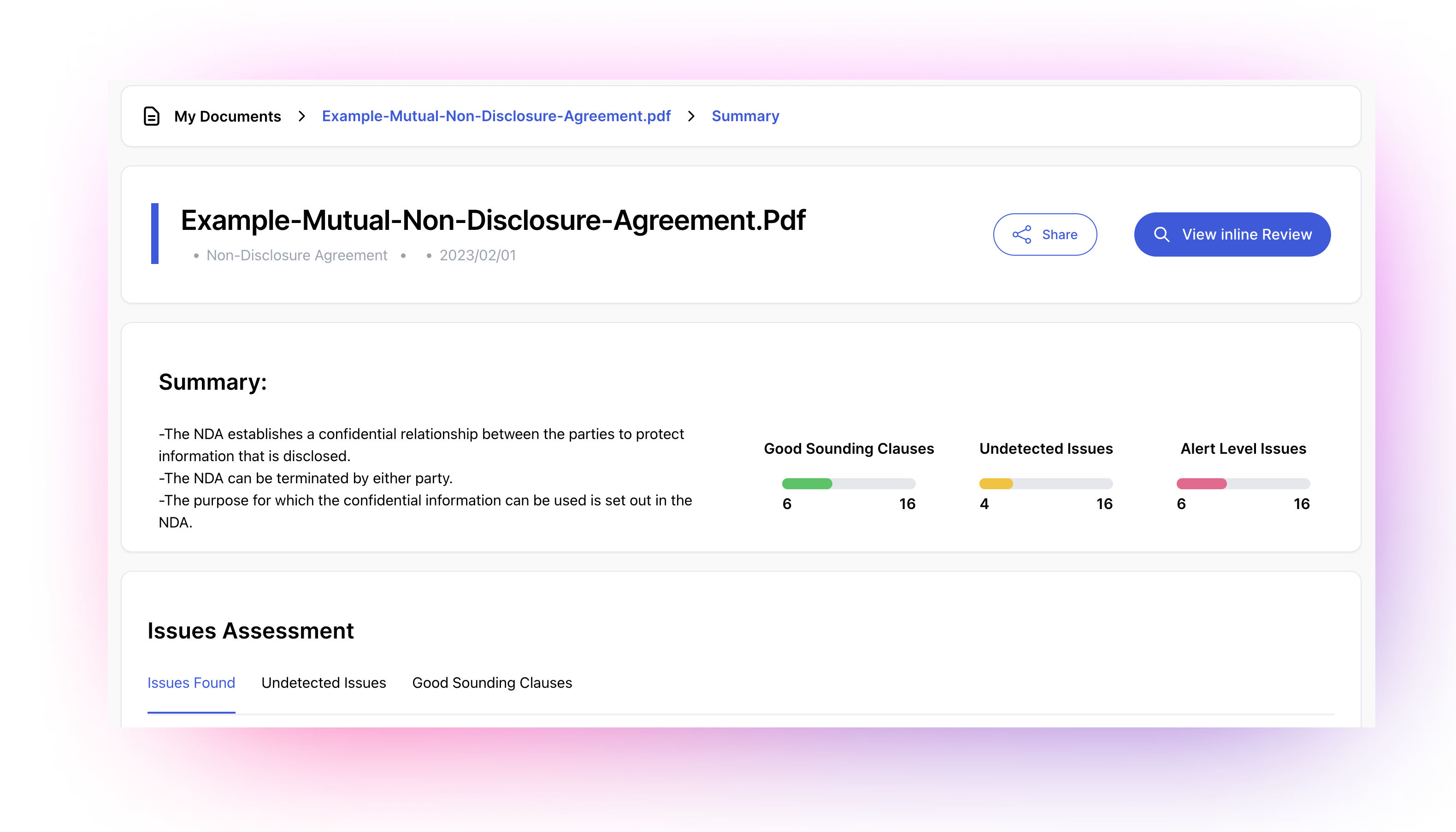Switch to the Good Sounding Clauses tab
Image resolution: width=1456 pixels, height=832 pixels.
coord(492,683)
